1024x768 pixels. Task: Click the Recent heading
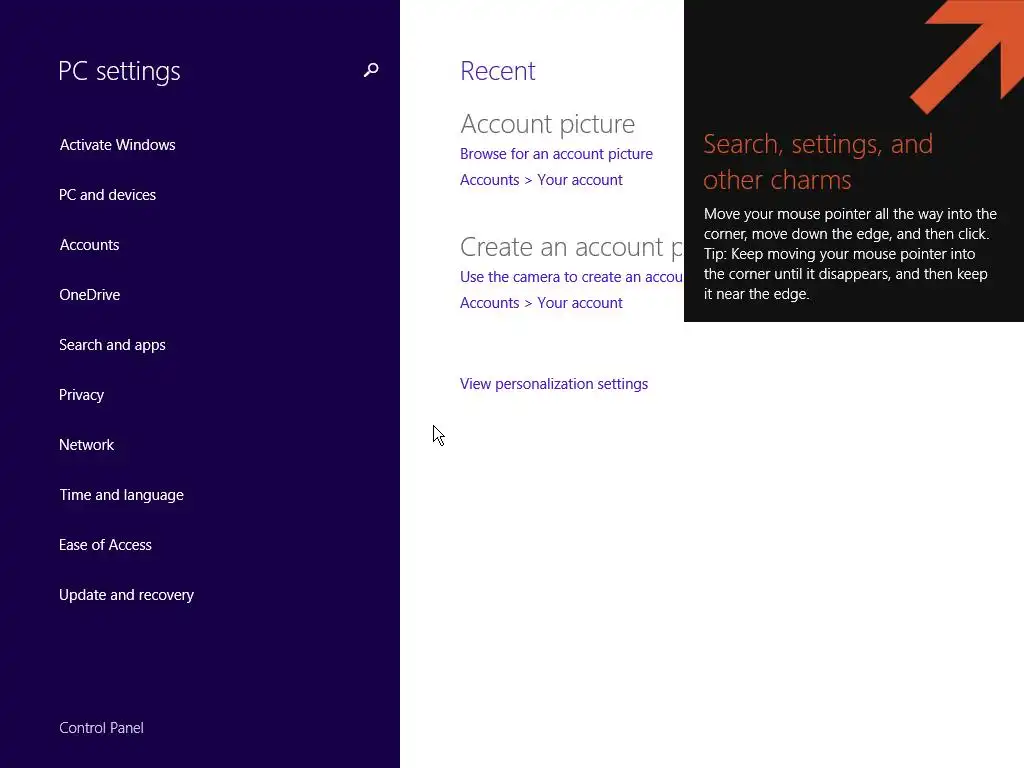[498, 71]
